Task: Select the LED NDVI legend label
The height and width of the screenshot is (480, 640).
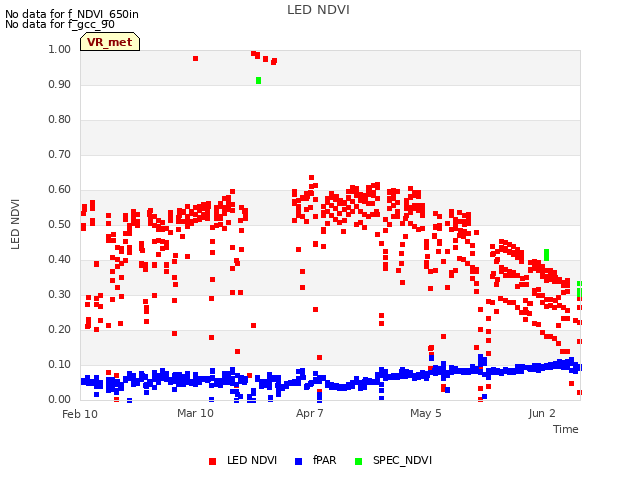Action: 252,460
